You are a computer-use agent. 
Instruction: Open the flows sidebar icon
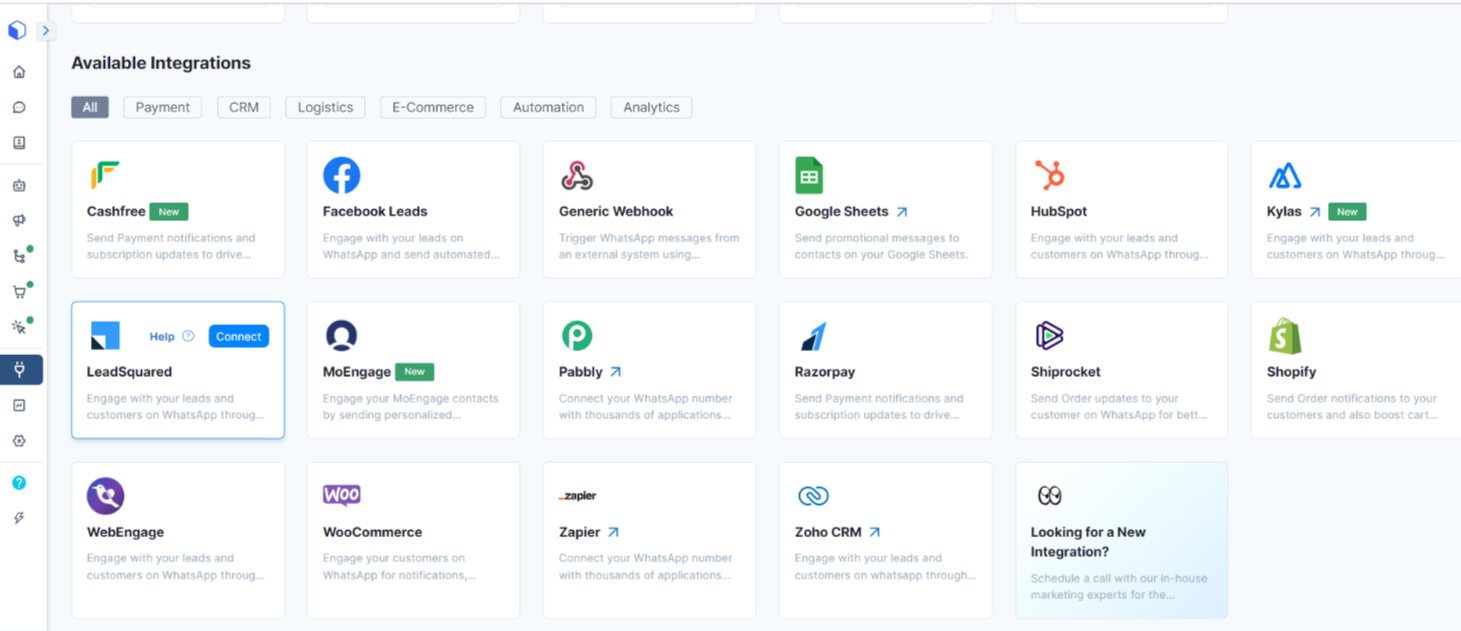(x=19, y=256)
